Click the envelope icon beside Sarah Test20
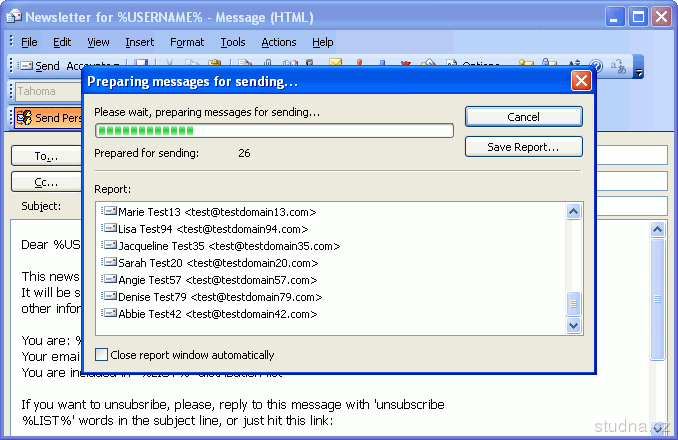 [x=109, y=262]
